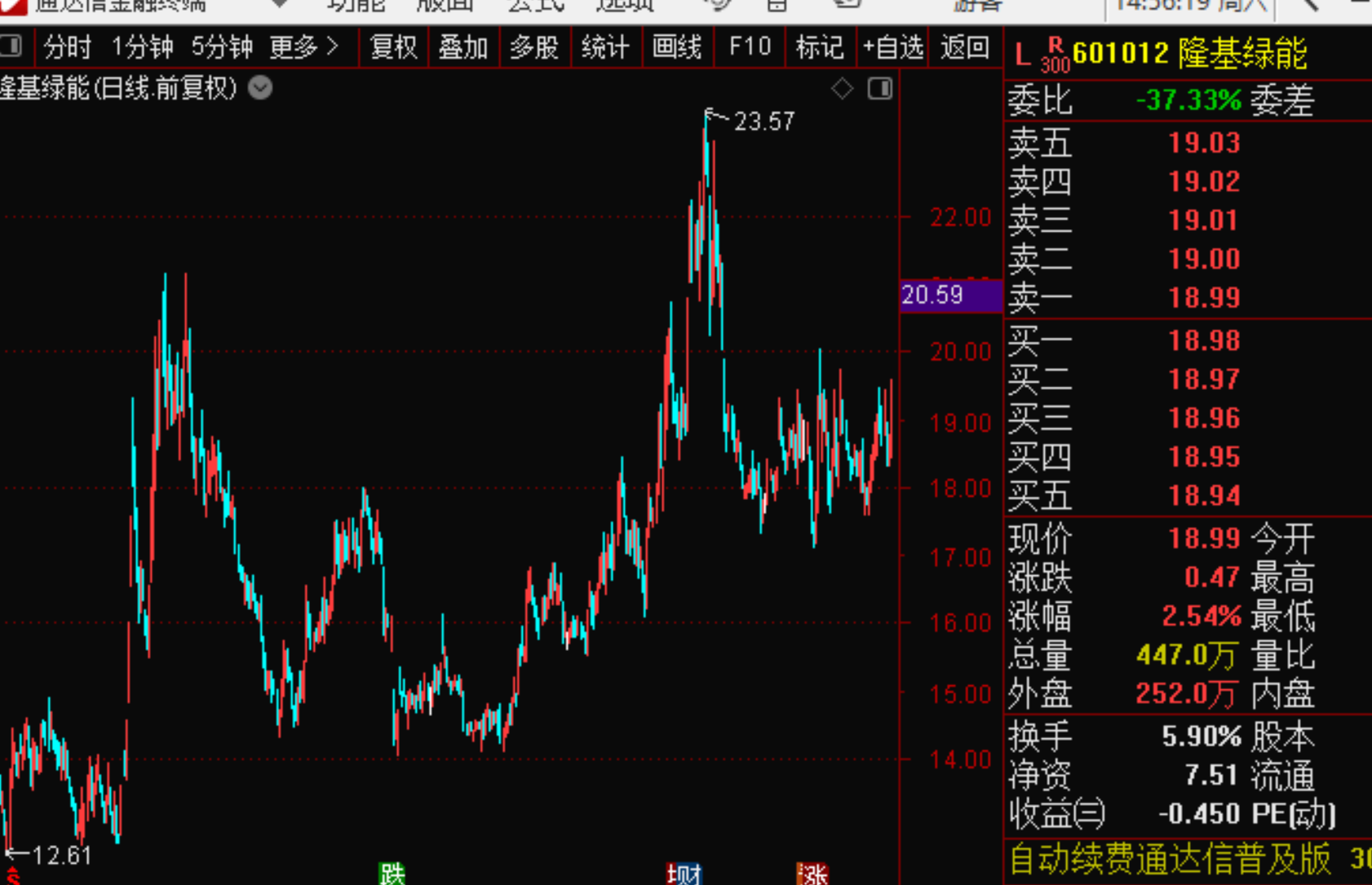Click the 23.57 high price label
Screen dimensions: 1372x885
point(764,122)
